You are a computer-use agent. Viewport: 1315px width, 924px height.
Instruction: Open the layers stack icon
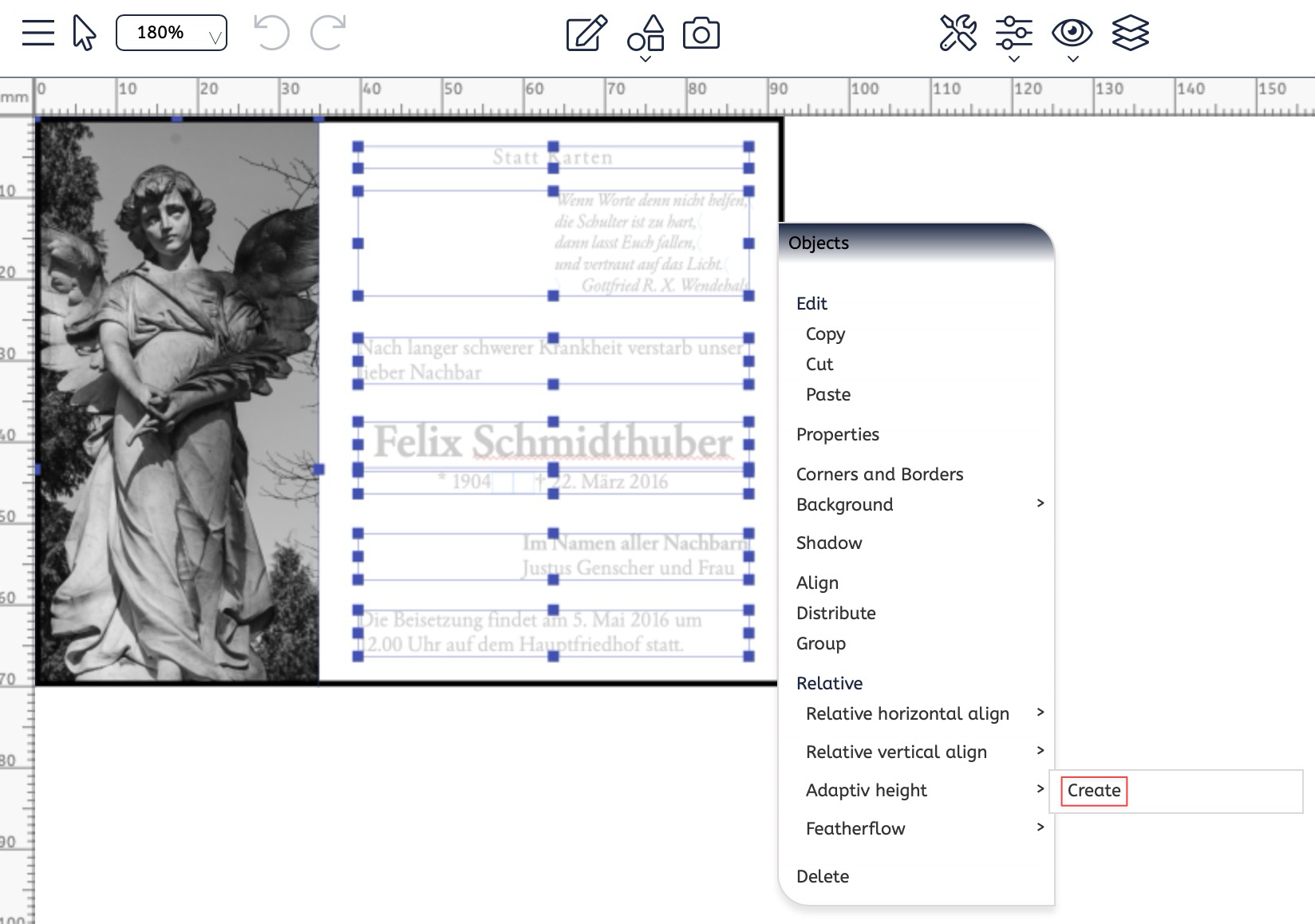[x=1130, y=34]
